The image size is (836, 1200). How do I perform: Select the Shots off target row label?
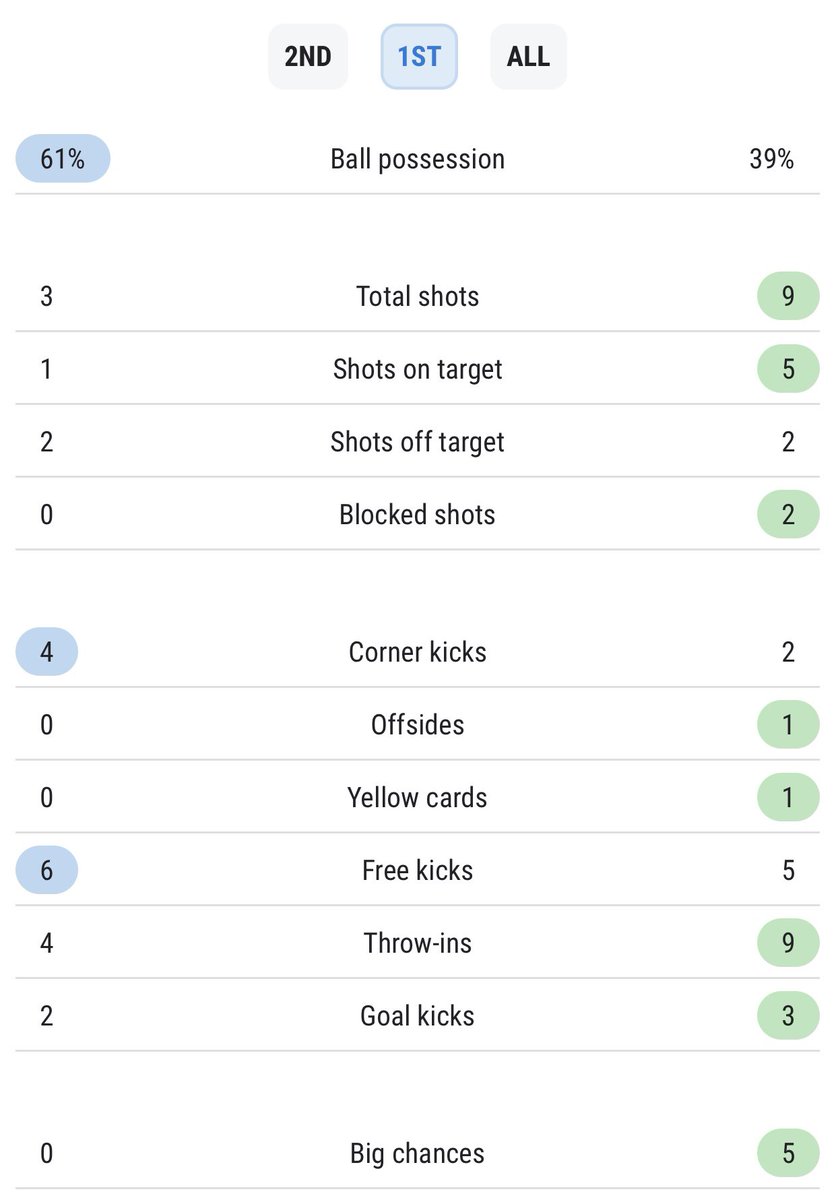point(418,442)
